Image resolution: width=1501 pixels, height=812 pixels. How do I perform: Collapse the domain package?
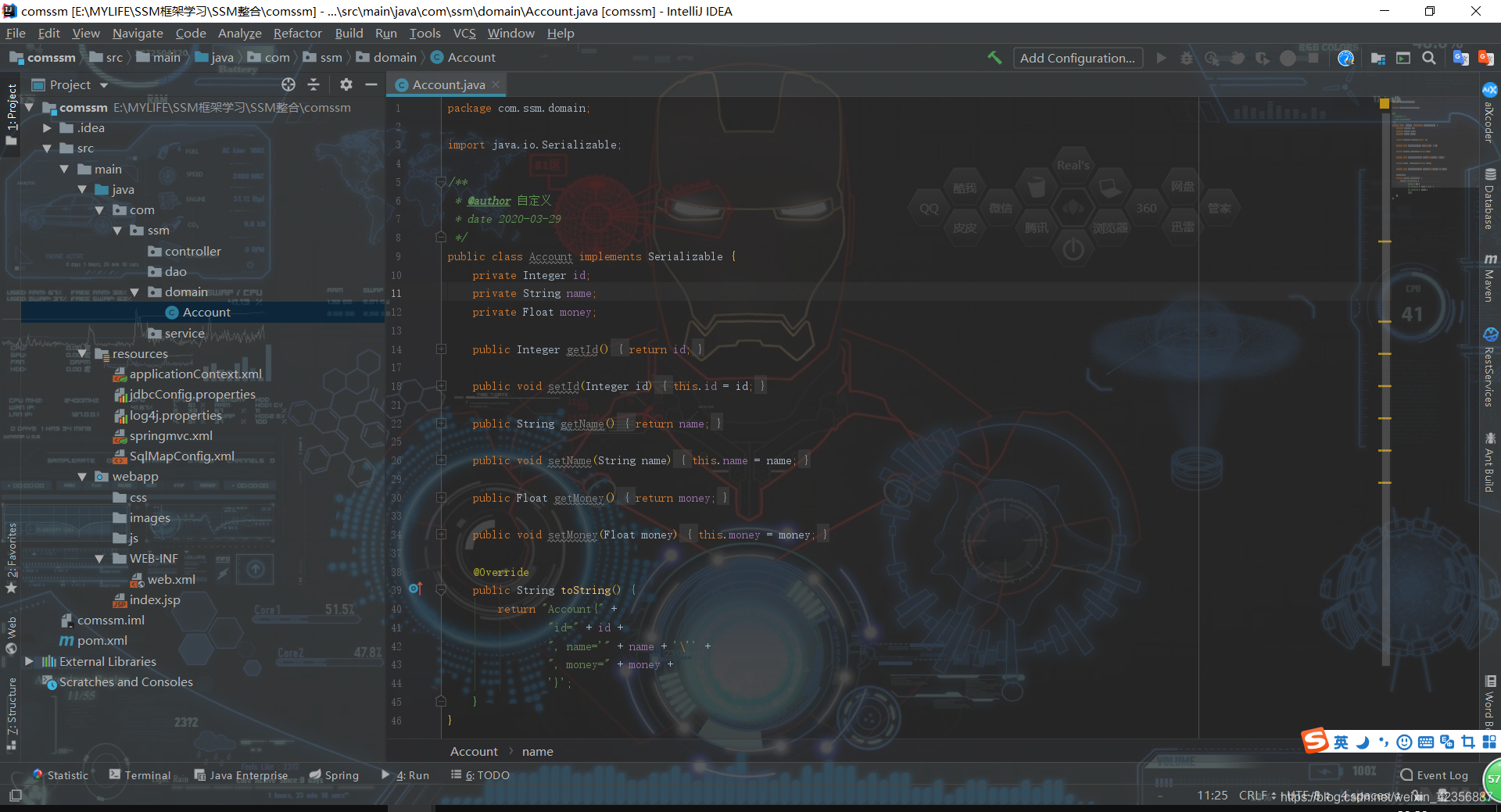point(134,292)
